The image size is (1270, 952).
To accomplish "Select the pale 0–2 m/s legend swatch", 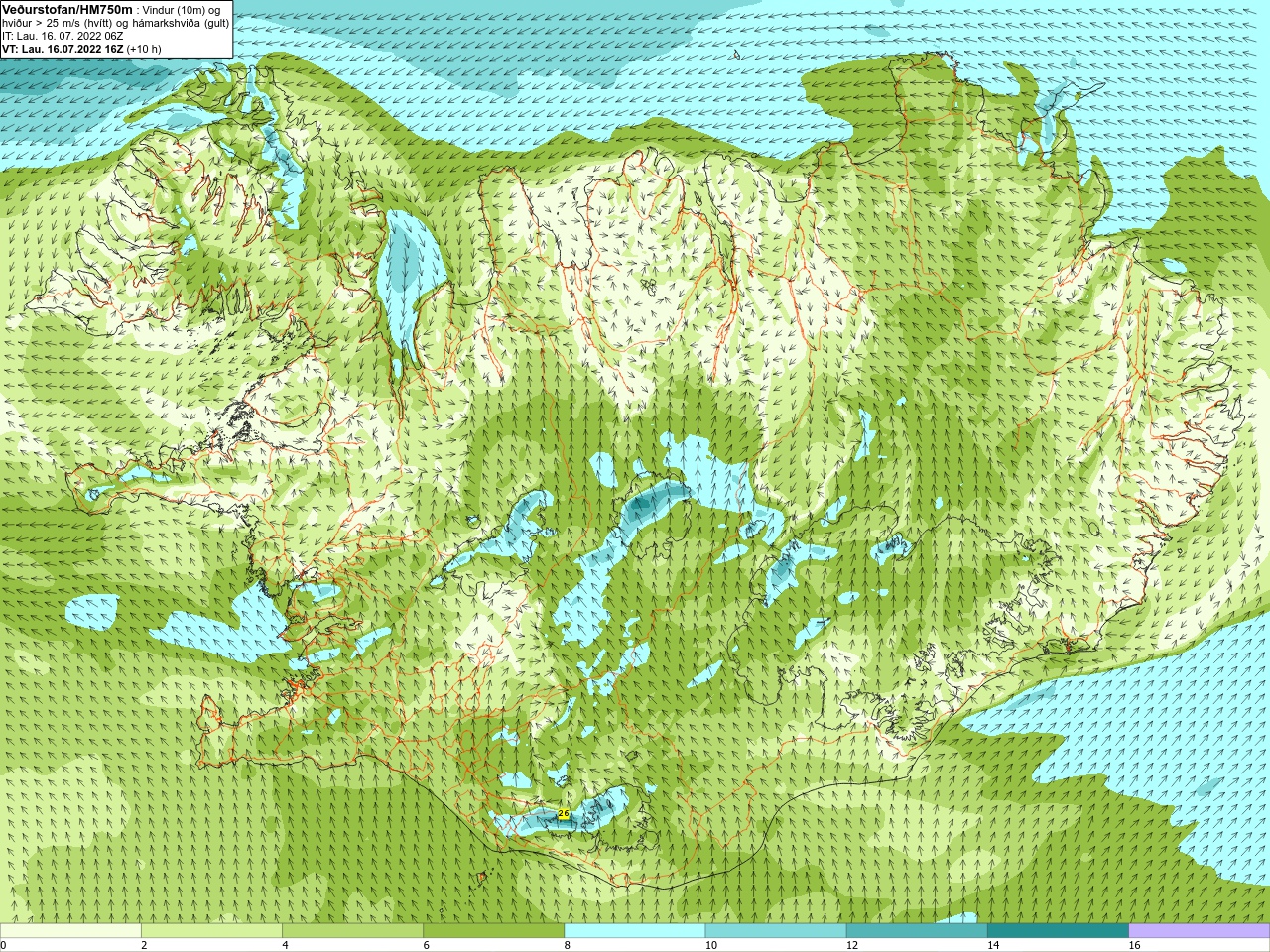I will (x=70, y=931).
